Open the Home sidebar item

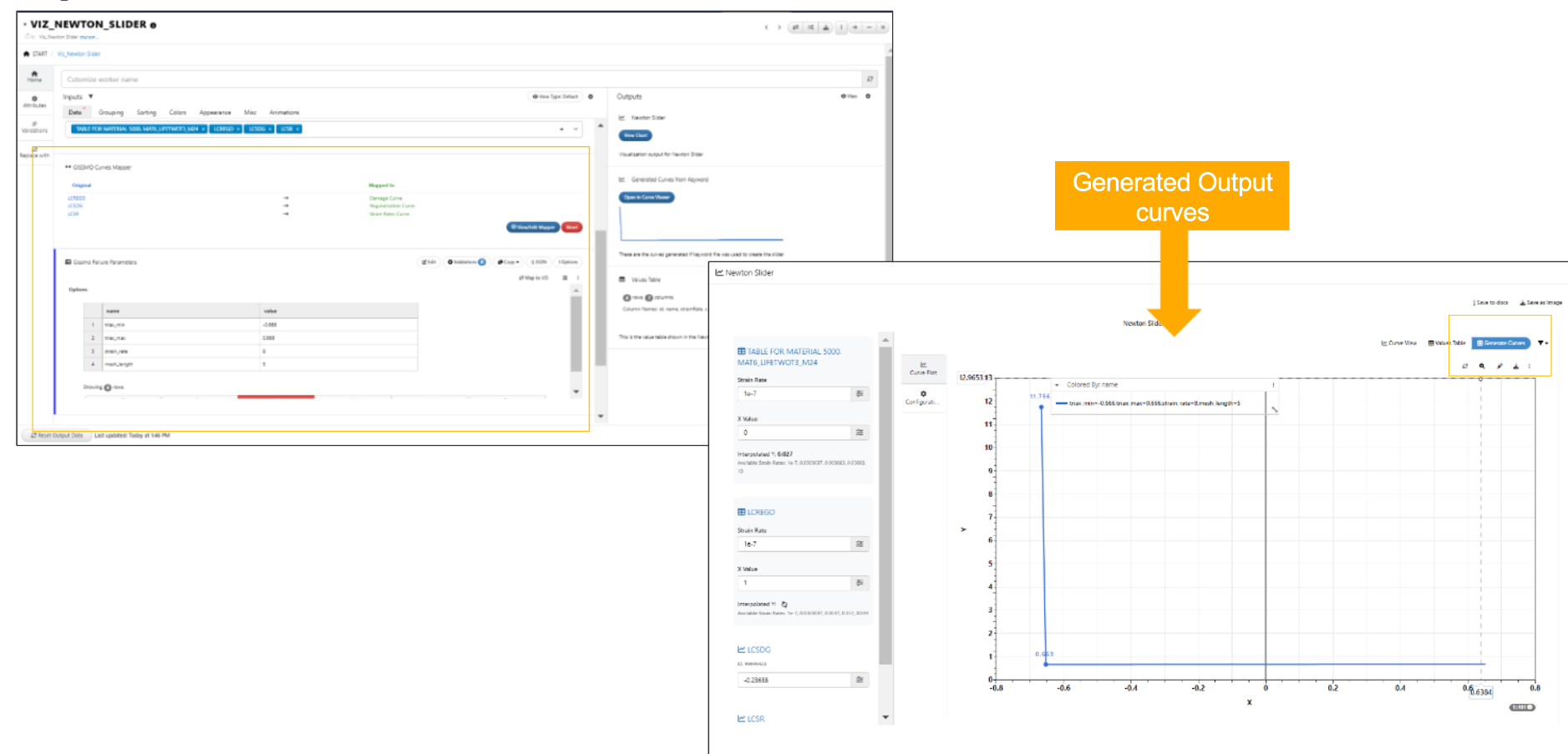[x=34, y=77]
